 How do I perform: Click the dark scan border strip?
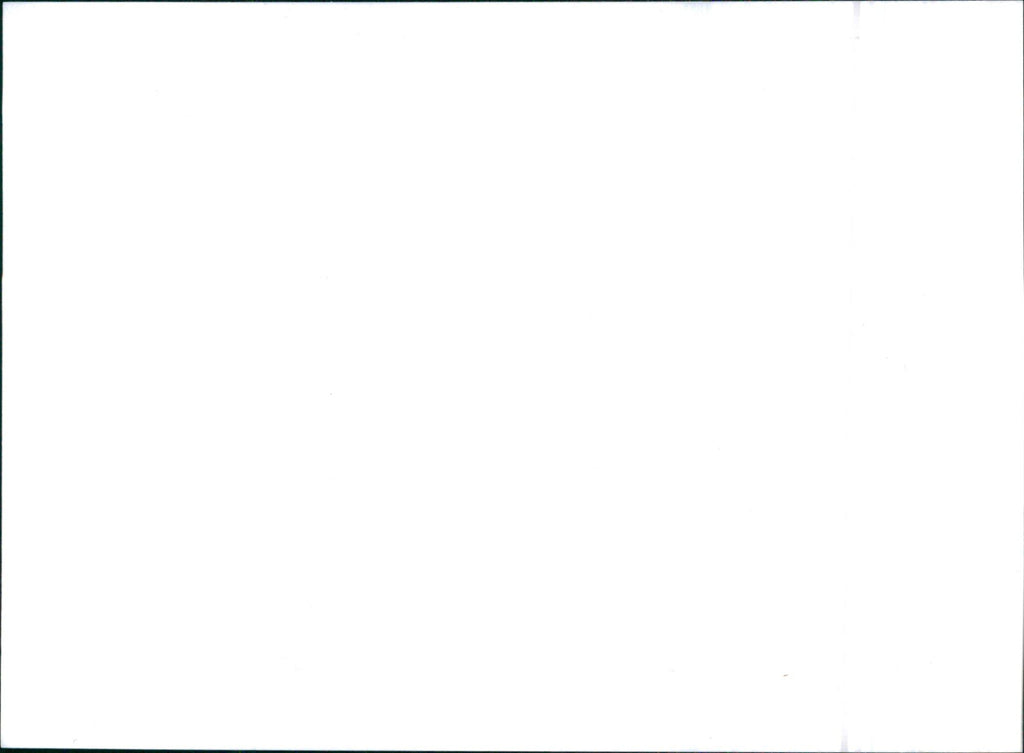tap(512, 750)
